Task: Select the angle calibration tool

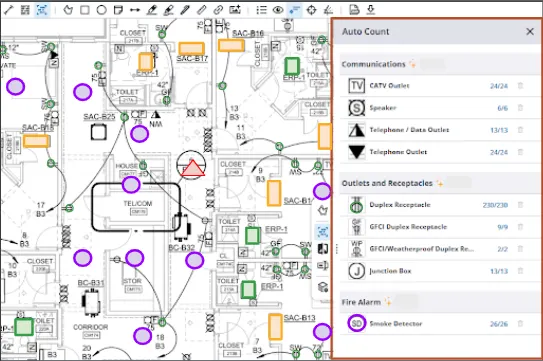Action: (328, 10)
